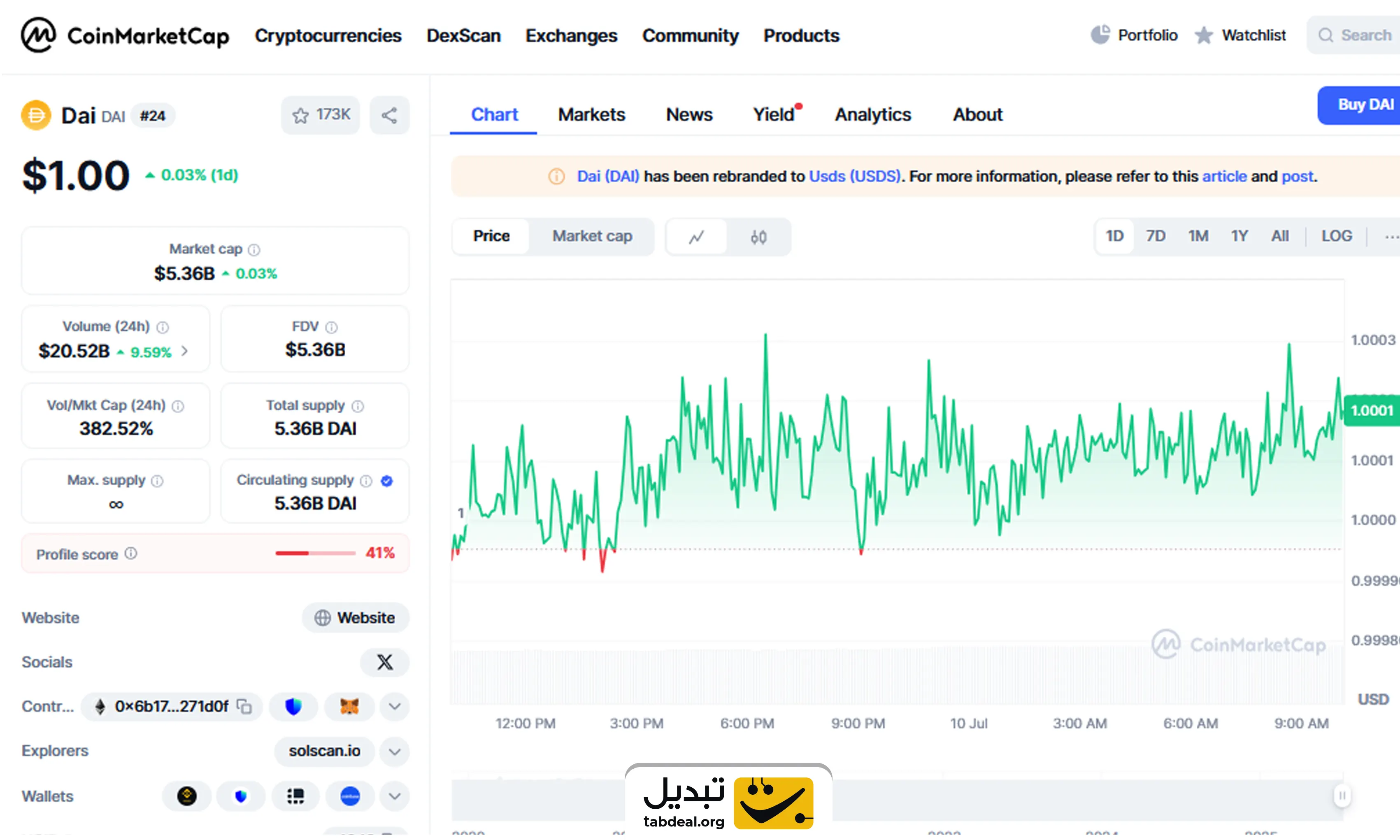Open Portfolio pie chart icon
This screenshot has width=1400, height=840.
(x=1100, y=35)
